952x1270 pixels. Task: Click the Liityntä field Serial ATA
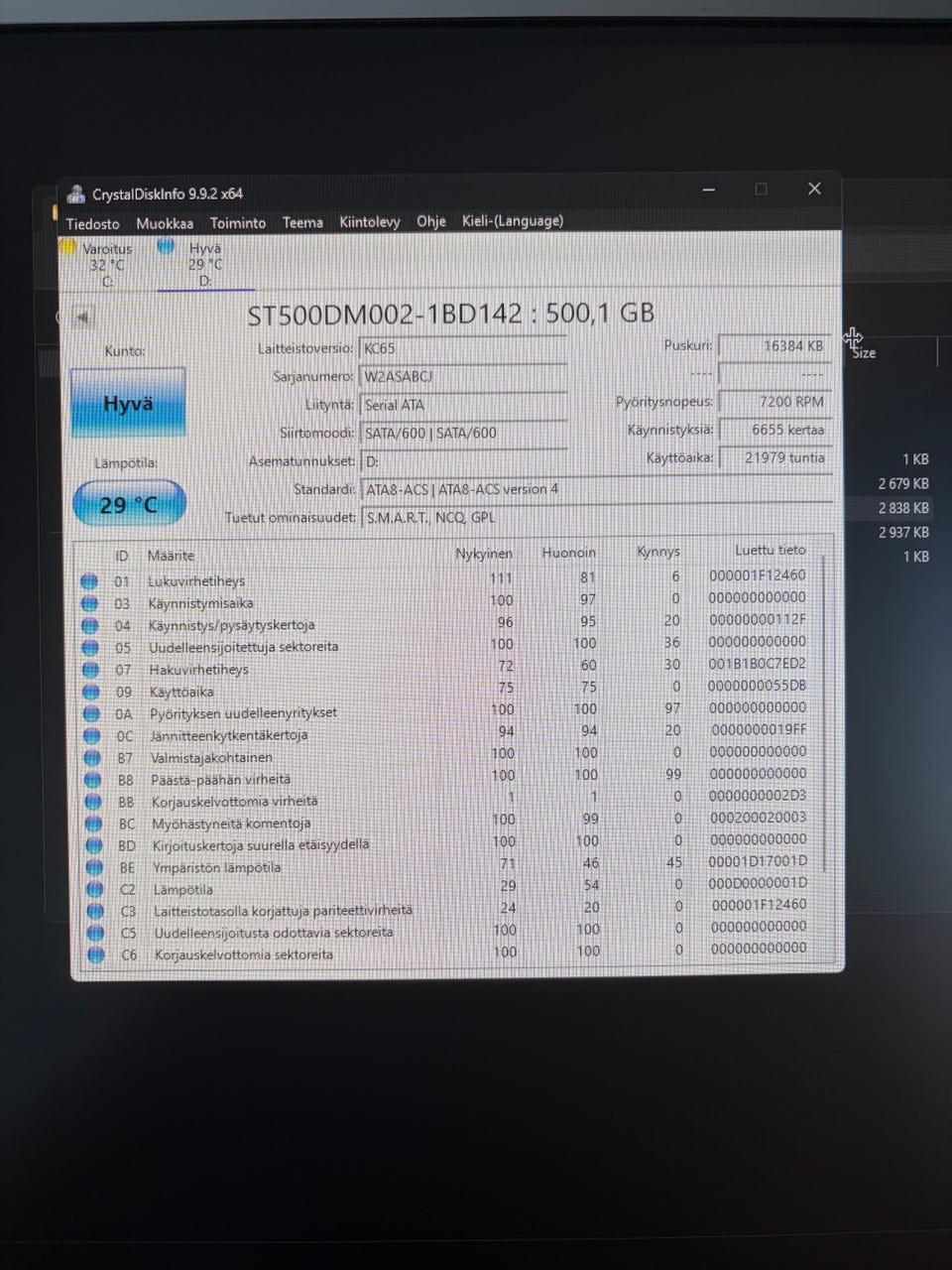click(463, 405)
